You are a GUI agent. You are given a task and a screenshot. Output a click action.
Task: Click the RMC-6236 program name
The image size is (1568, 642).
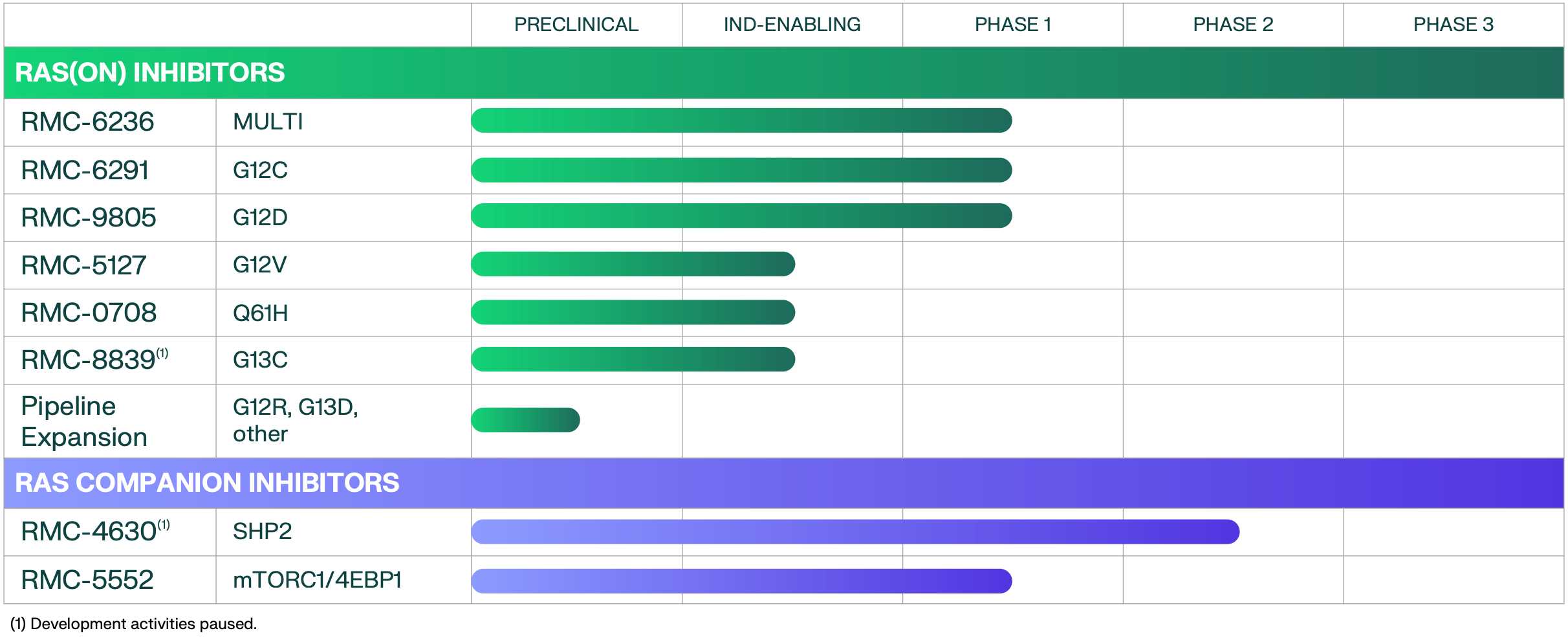click(87, 122)
